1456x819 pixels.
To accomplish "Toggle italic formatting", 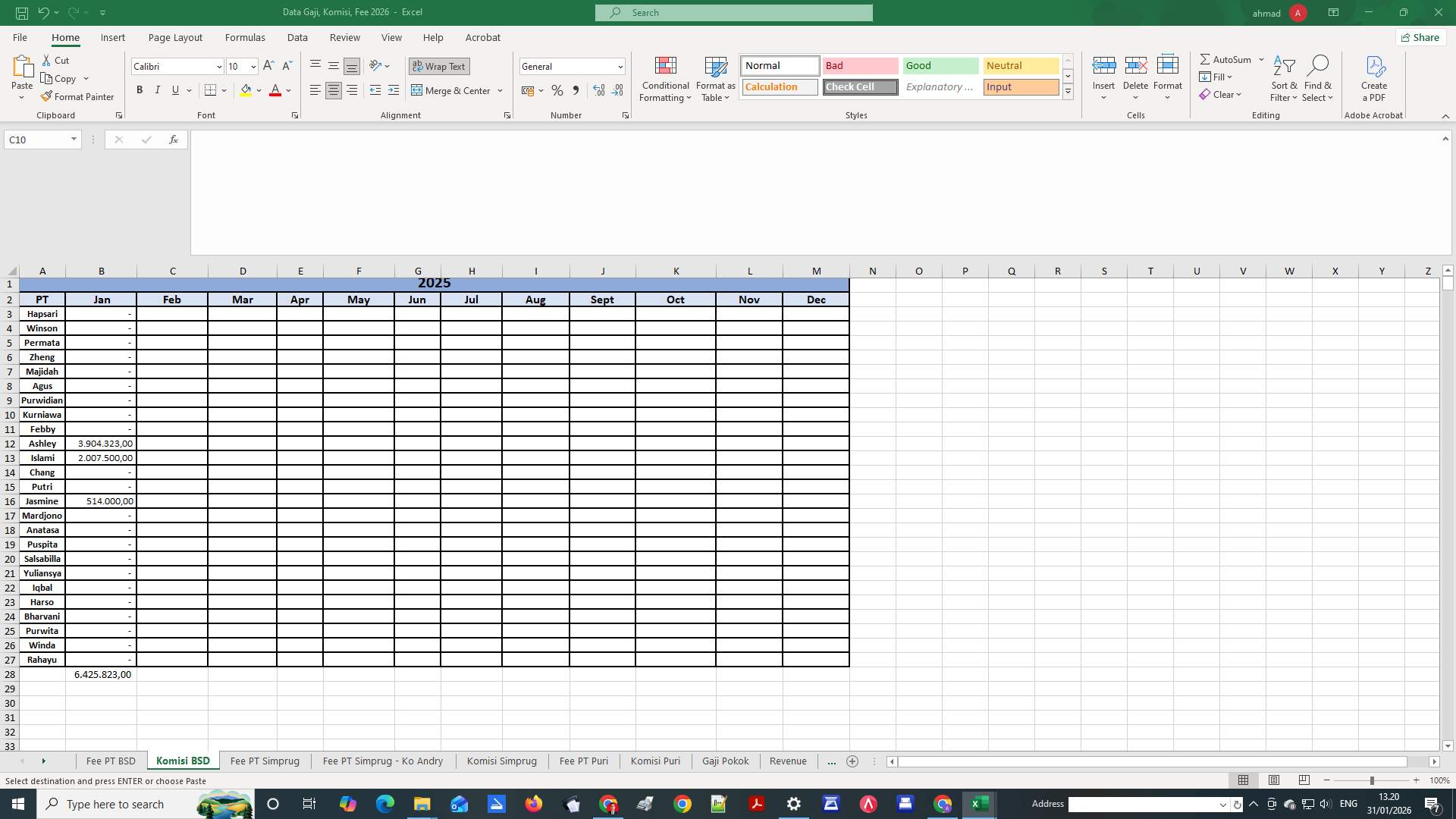I will coord(158,89).
